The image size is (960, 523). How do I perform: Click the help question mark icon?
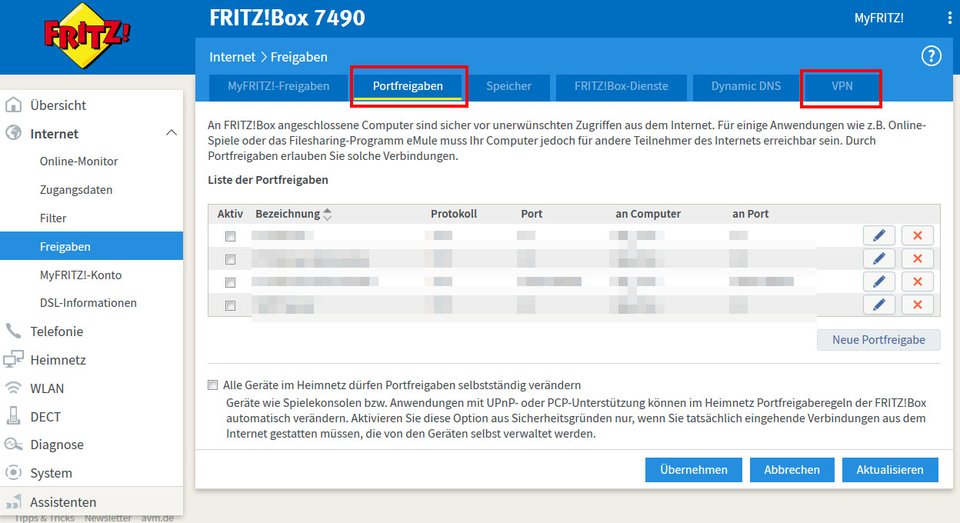[x=931, y=56]
